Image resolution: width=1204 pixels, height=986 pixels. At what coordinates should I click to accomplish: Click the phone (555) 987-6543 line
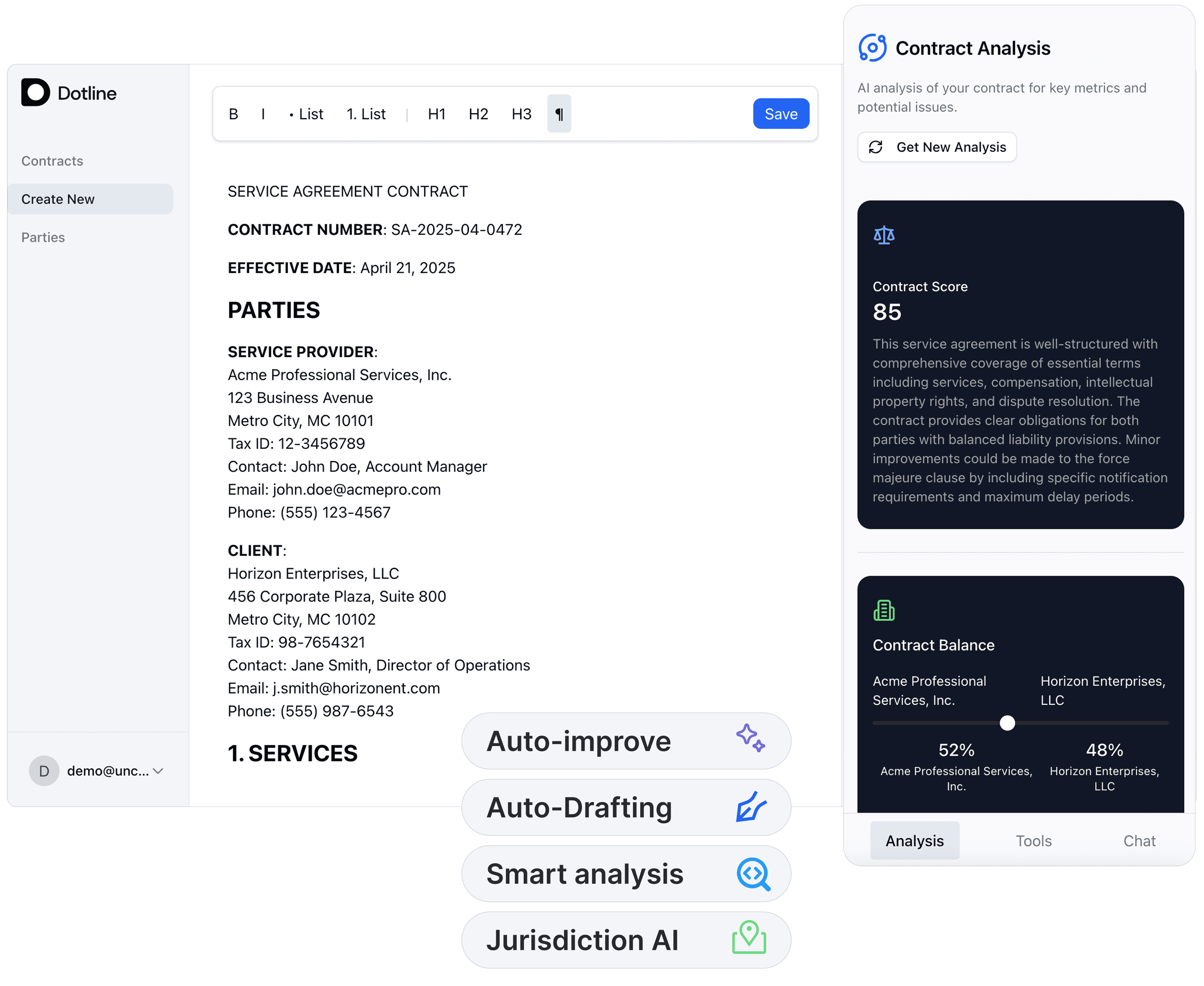[x=310, y=711]
